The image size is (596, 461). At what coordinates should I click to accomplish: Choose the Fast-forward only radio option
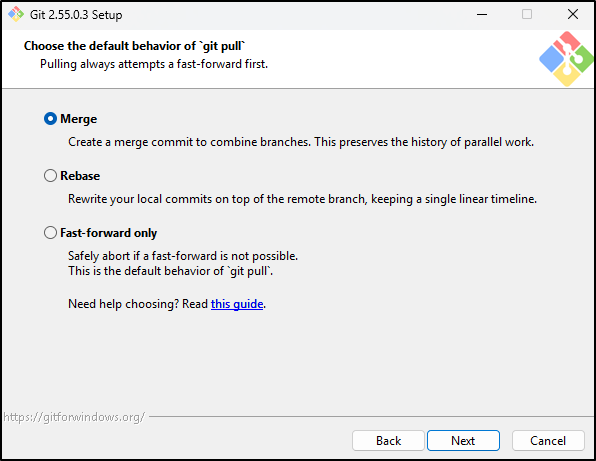click(50, 233)
